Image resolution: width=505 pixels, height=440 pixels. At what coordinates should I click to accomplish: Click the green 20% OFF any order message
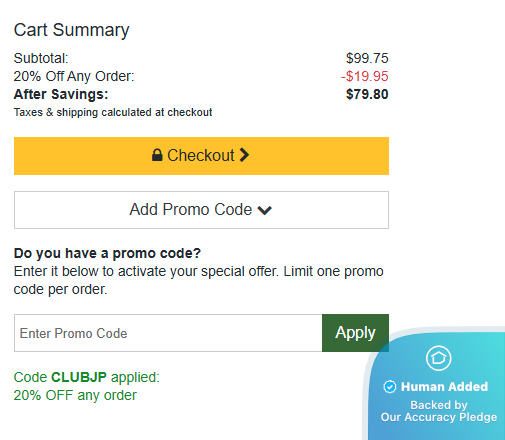tap(75, 395)
